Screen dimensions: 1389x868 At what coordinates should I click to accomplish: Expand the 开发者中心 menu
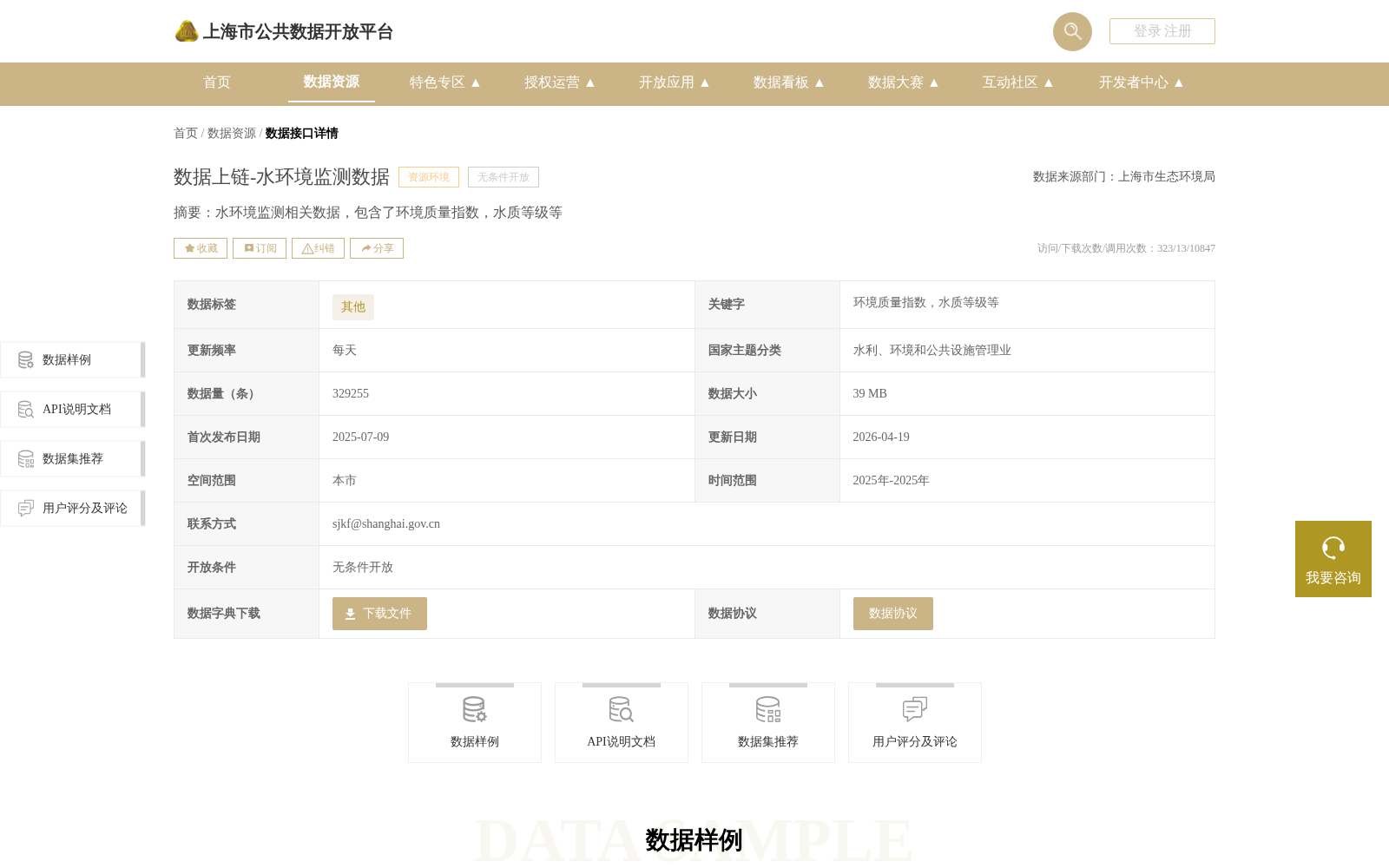click(x=1142, y=82)
